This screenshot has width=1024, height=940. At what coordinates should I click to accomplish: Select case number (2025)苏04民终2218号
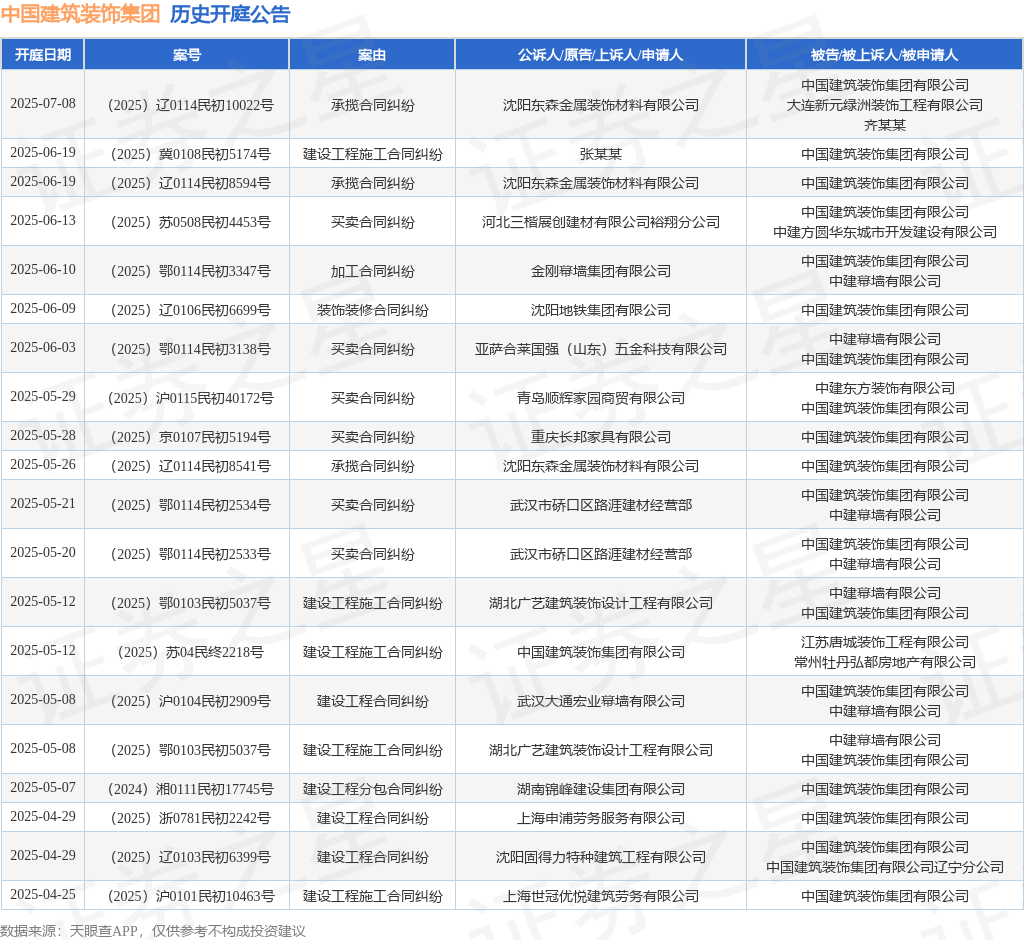(190, 652)
